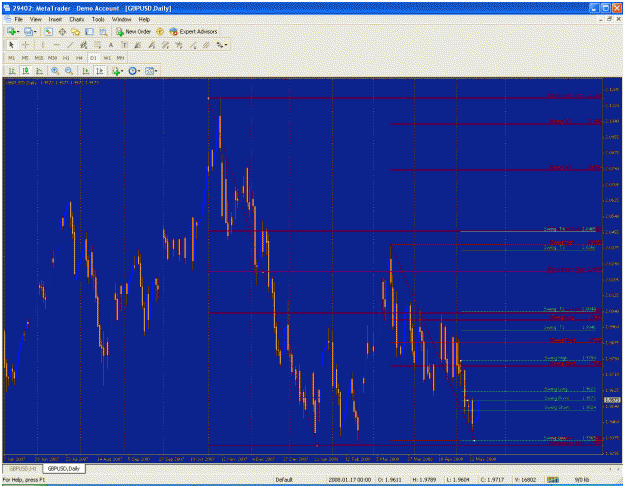This screenshot has height=486, width=625.
Task: Draw a vertical line with the line tool
Action: pos(42,45)
